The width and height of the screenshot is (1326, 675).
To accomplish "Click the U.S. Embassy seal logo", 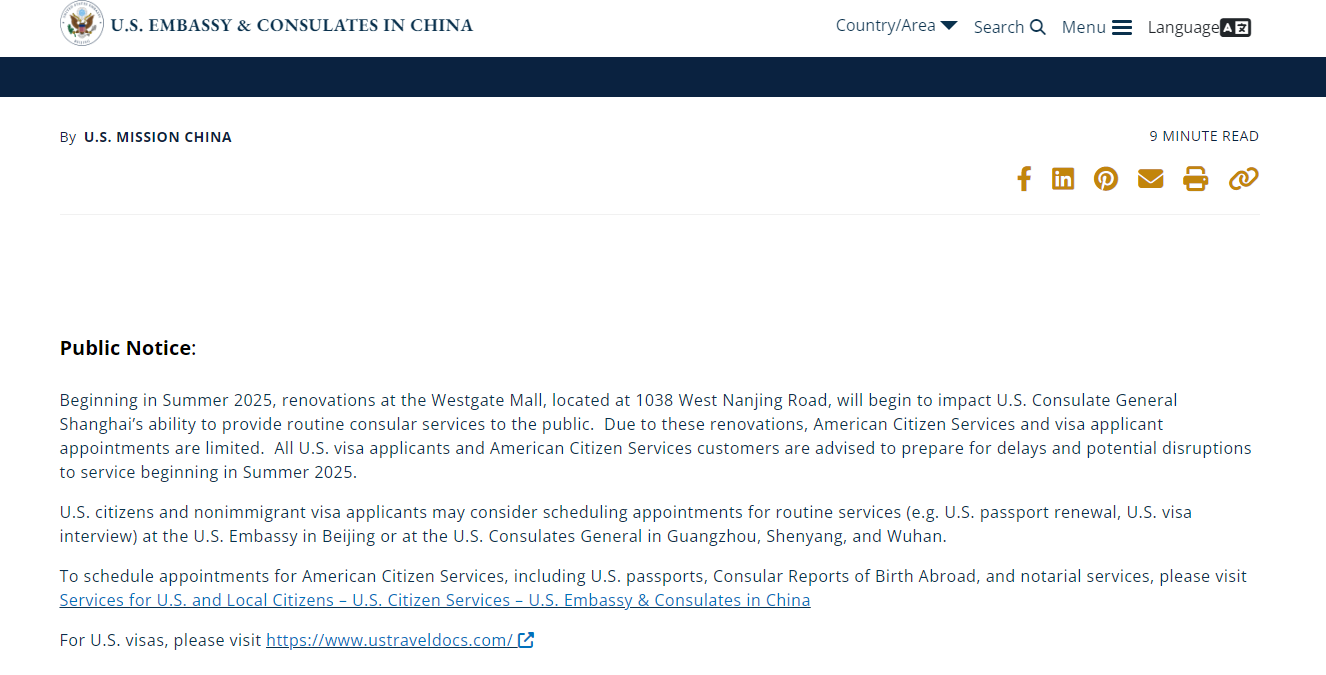I will pos(82,25).
